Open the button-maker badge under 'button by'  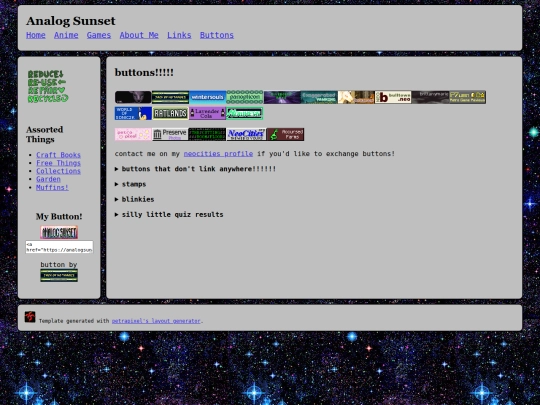click(59, 276)
